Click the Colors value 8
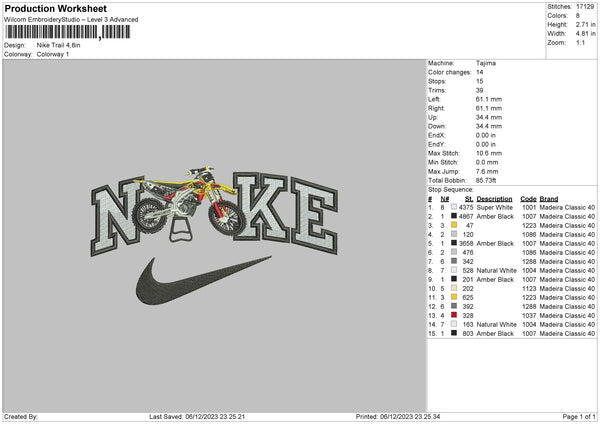 (577, 16)
